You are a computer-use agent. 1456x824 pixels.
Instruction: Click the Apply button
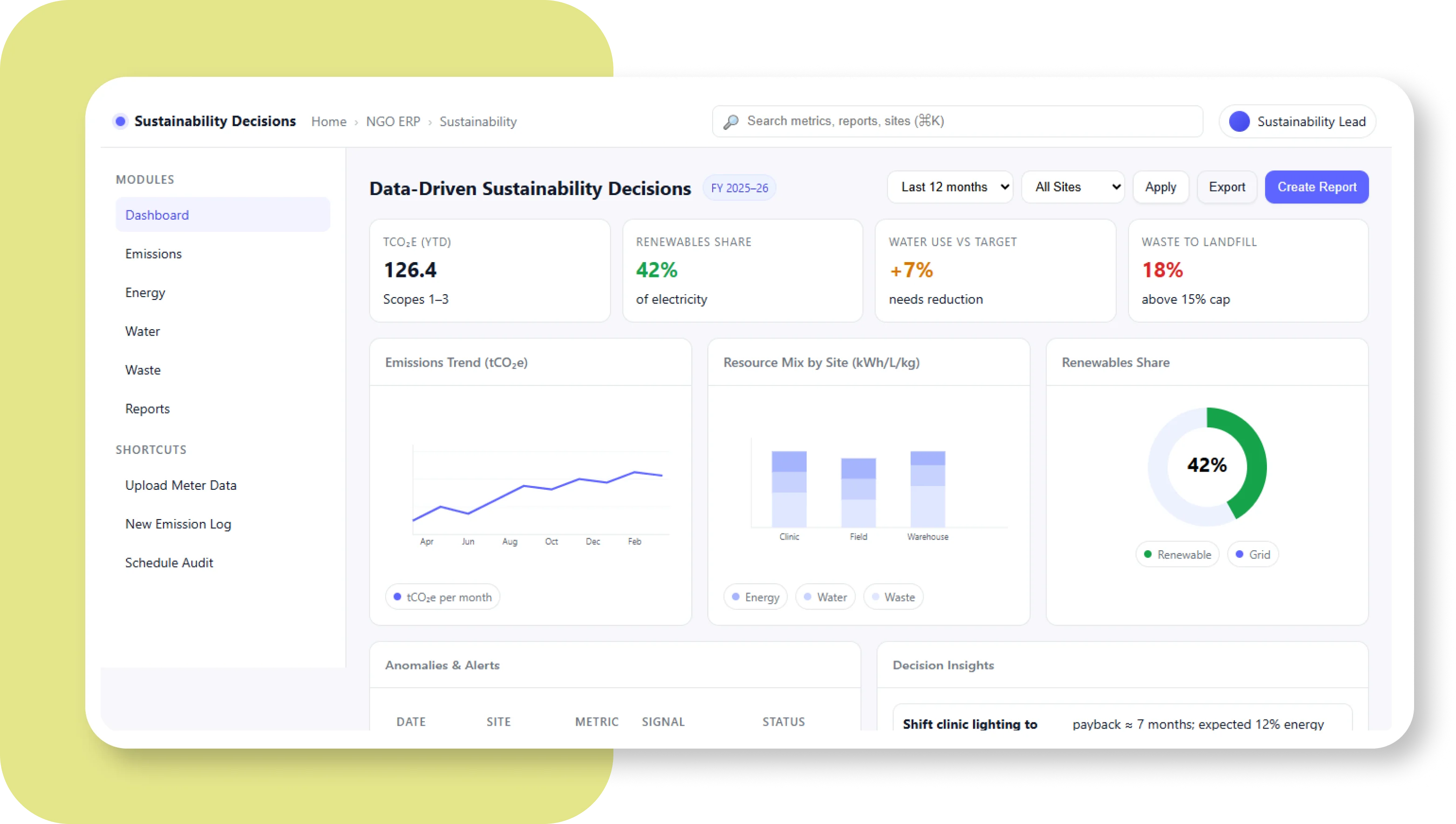1160,187
